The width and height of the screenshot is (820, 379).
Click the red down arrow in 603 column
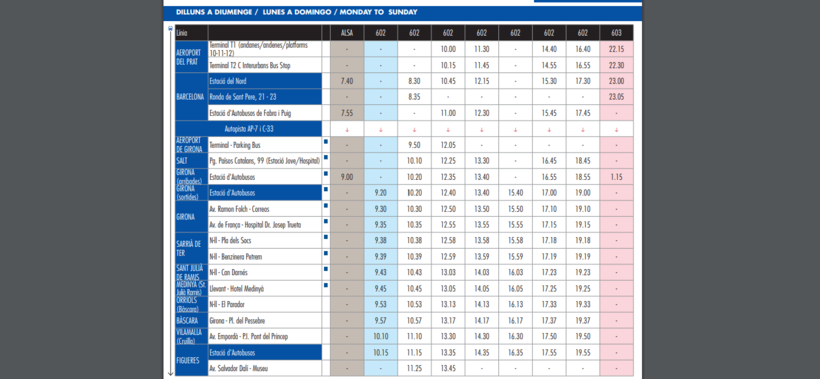(x=617, y=129)
